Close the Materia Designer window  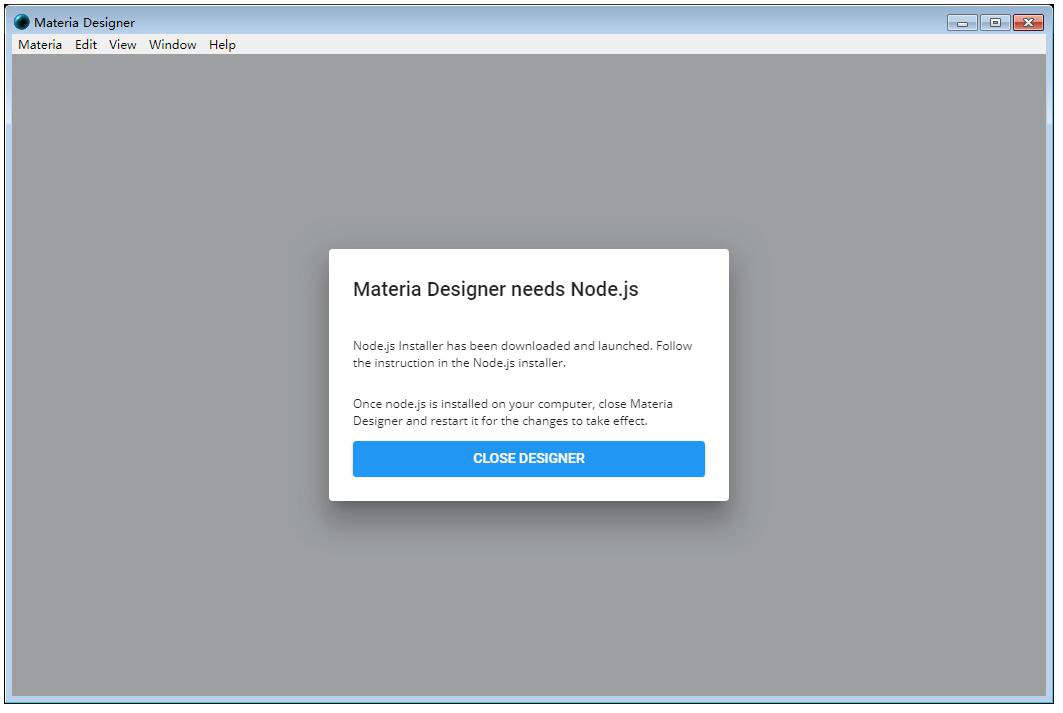click(x=1027, y=21)
